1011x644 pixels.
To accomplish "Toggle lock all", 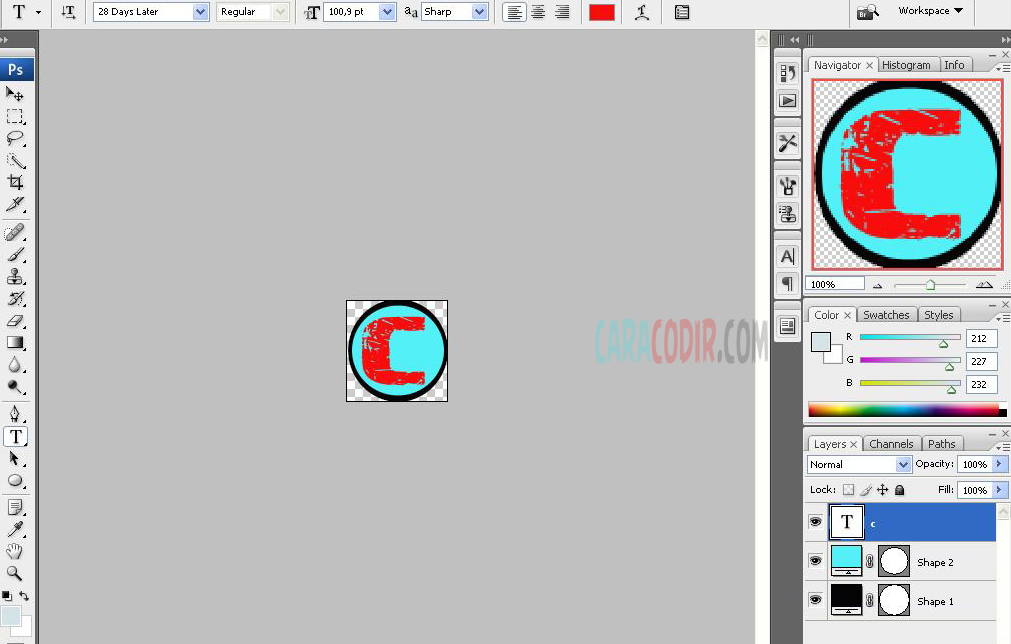I will tap(899, 490).
